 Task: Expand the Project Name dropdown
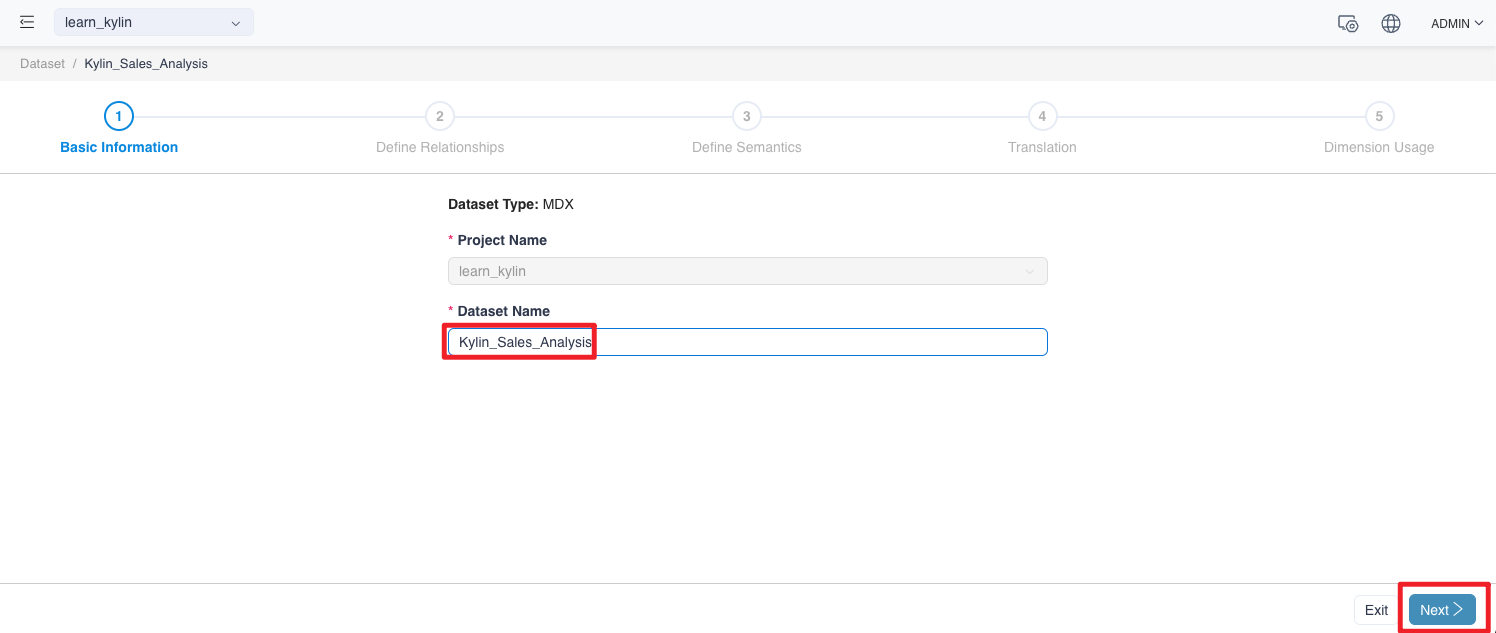pyautogui.click(x=747, y=271)
